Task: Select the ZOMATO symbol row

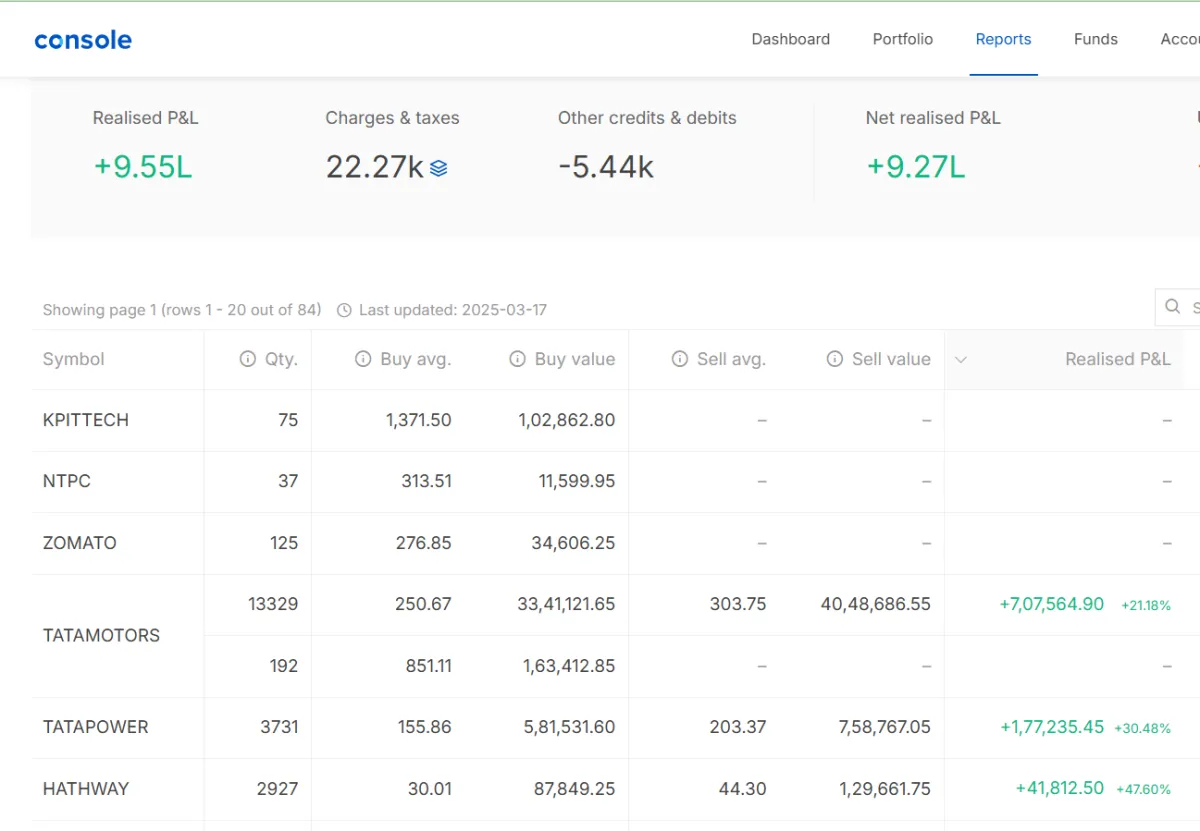Action: click(x=80, y=543)
